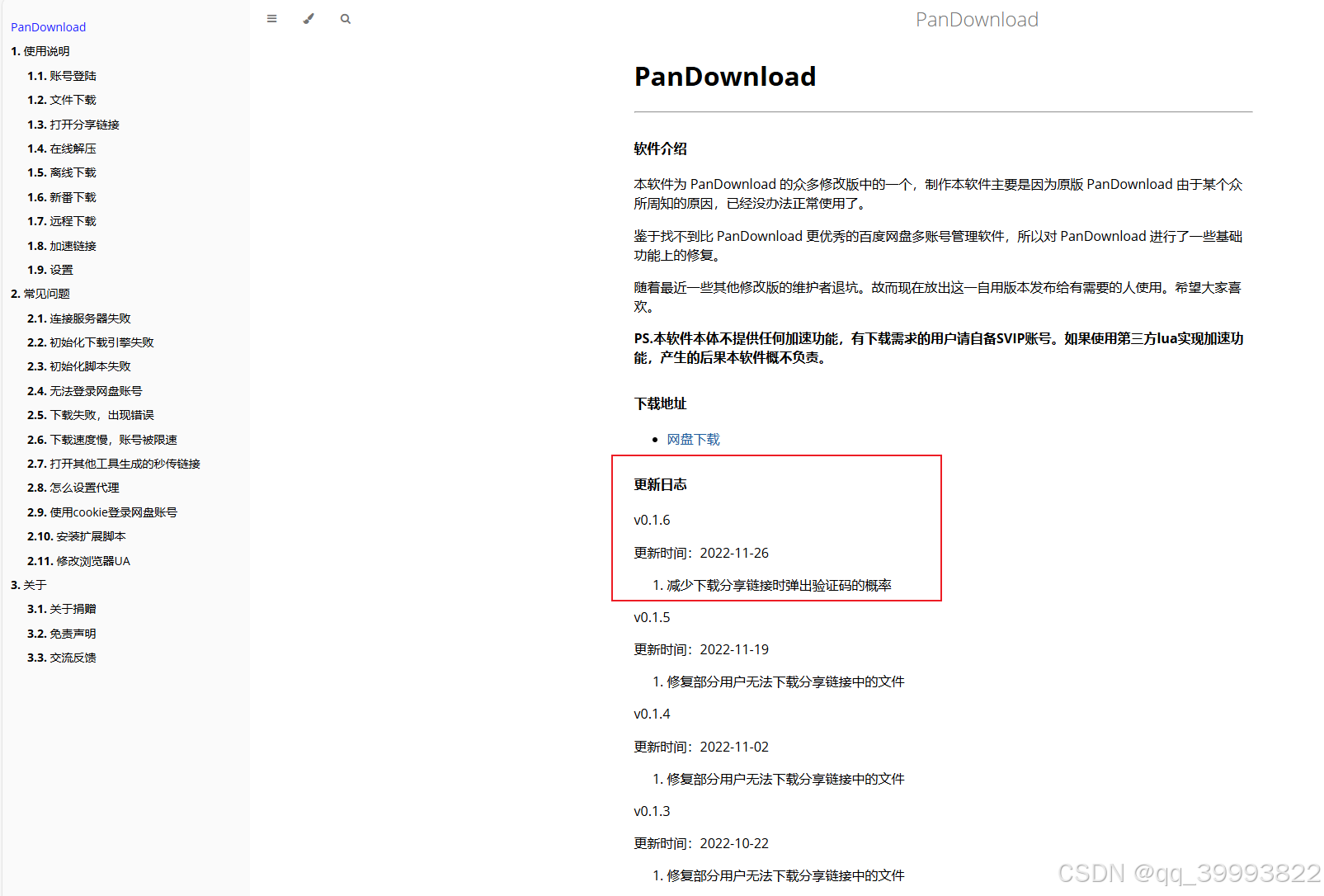Toggle the sidebar with the hamburger icon
Viewport: 1324px width, 896px height.
(271, 18)
